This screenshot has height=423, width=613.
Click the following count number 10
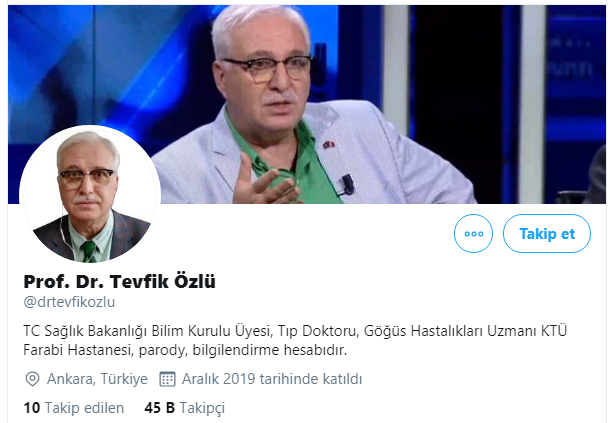(32, 408)
